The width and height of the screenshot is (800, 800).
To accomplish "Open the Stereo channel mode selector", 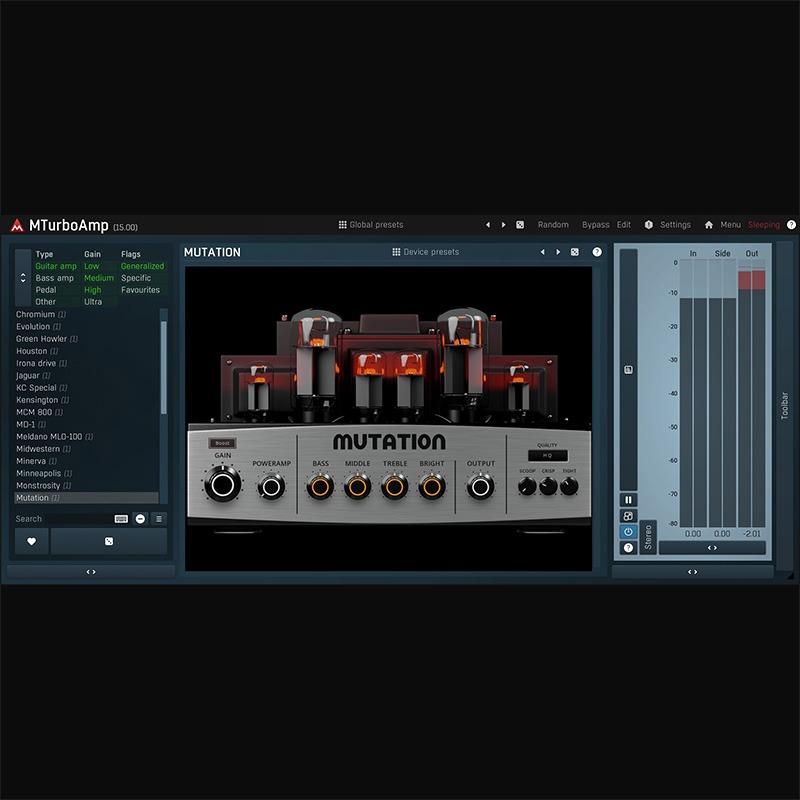I will pos(648,537).
